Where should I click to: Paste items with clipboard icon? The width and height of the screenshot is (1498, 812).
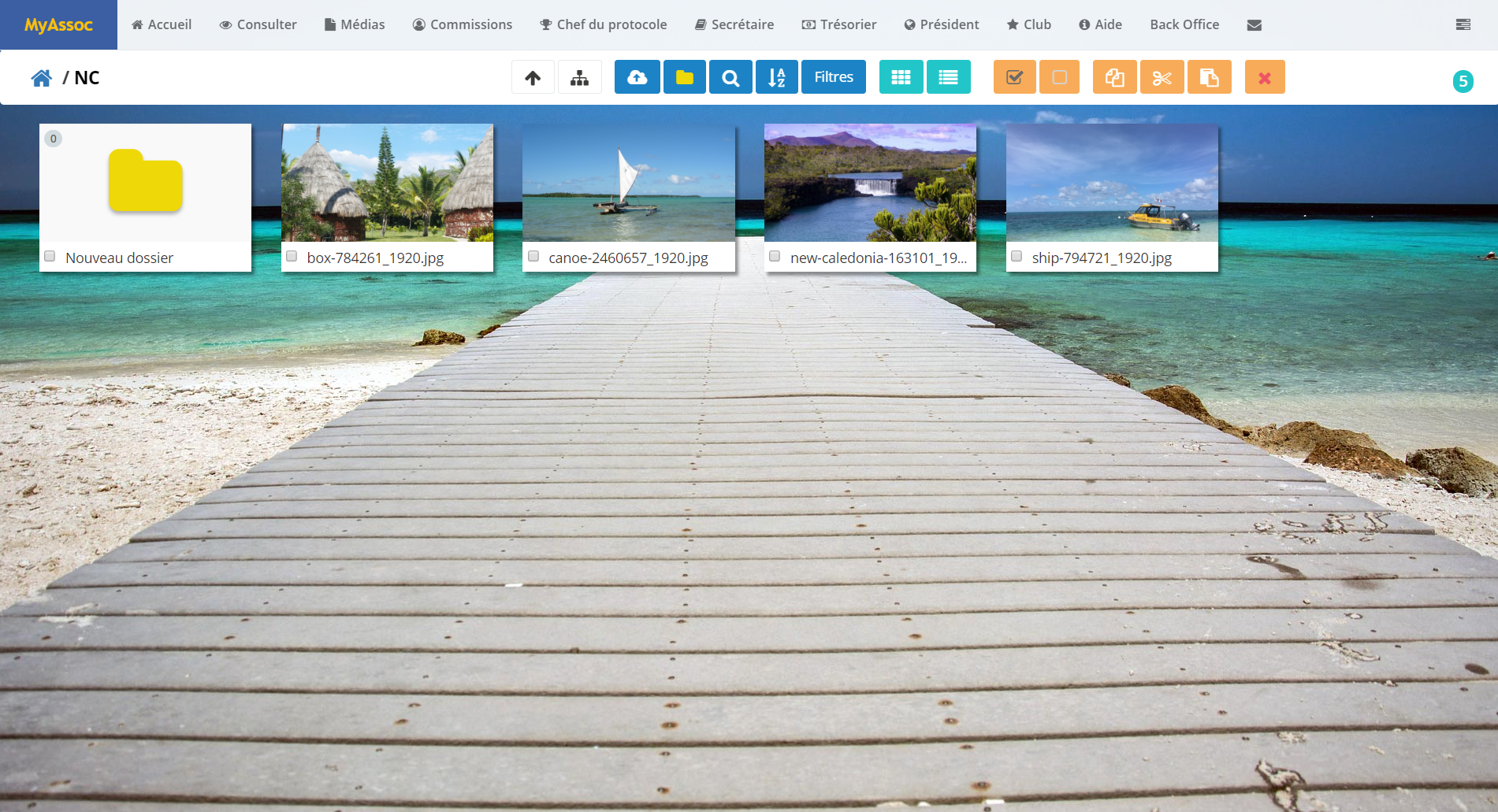[x=1210, y=77]
